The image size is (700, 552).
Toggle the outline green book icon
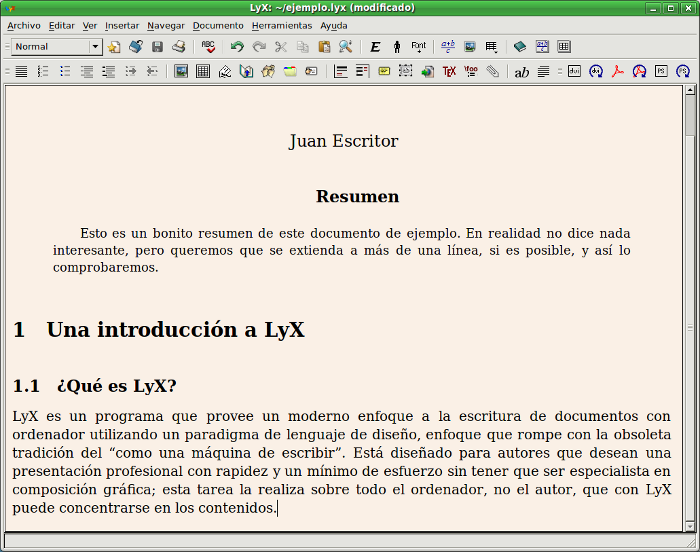[x=520, y=46]
